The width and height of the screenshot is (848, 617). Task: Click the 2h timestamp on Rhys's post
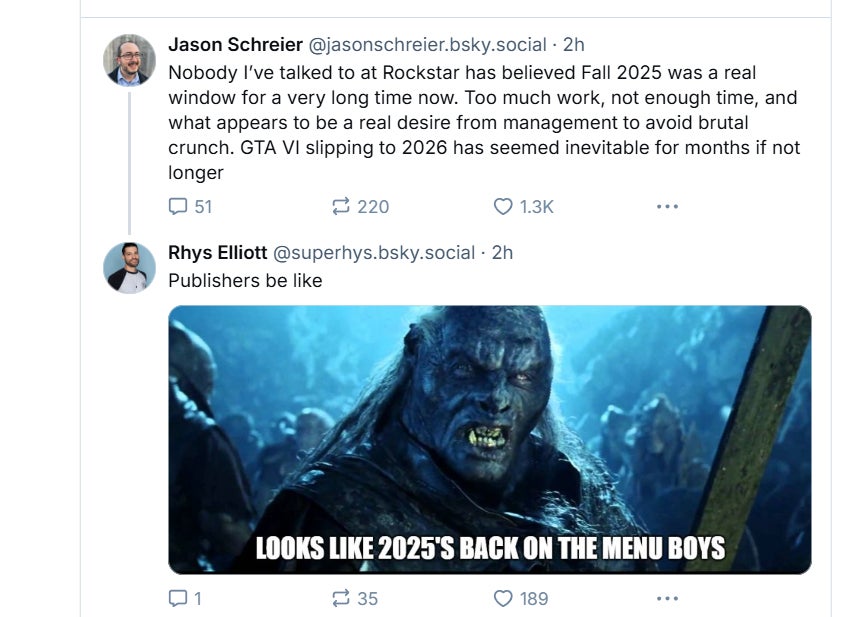click(x=502, y=253)
